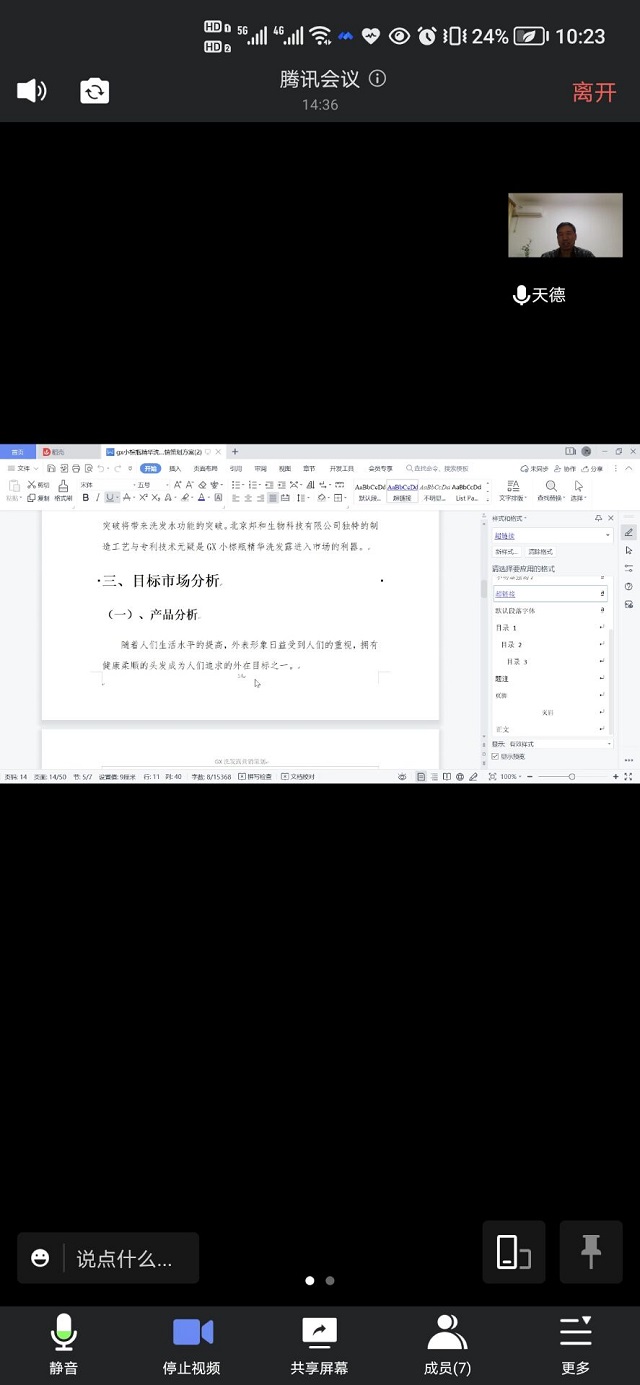Tap 停止视频 to stop video

[x=192, y=1345]
